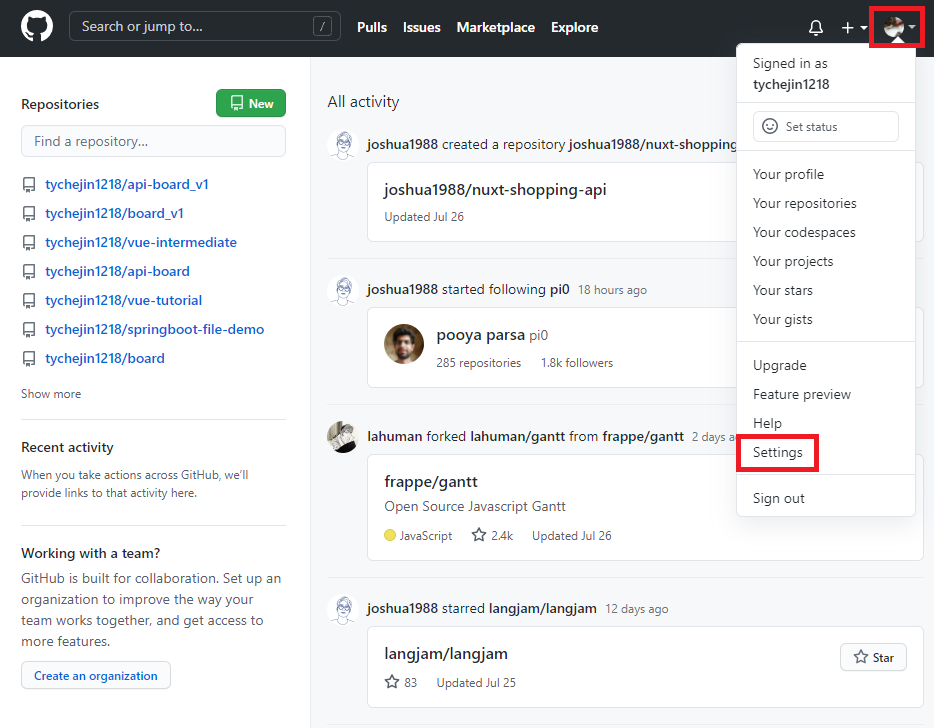This screenshot has width=934, height=728.
Task: Click tychejin1218 username in user menu
Action: (x=791, y=85)
